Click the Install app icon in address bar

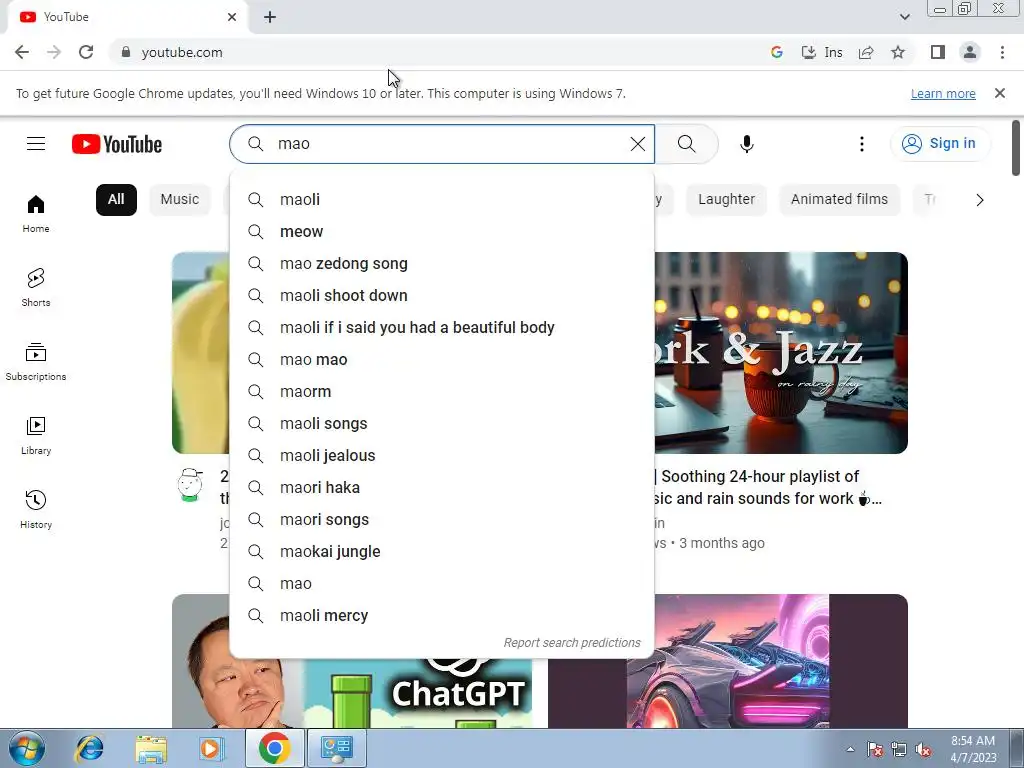(822, 52)
